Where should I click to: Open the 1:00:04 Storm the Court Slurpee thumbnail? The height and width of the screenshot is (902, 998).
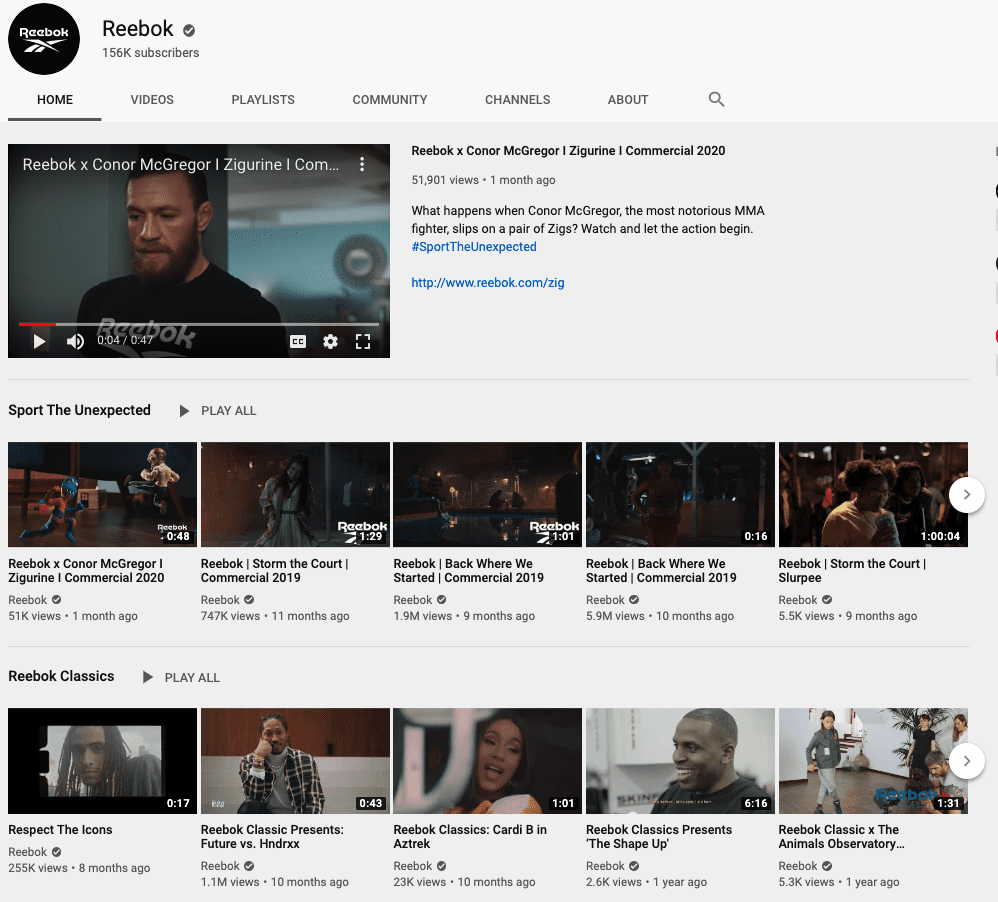[873, 495]
